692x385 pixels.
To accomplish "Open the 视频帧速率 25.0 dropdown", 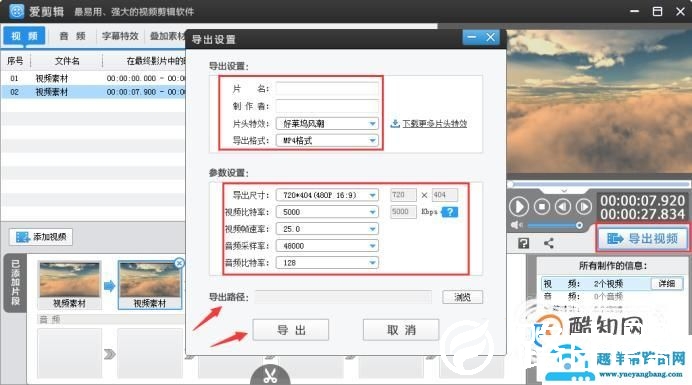I will (327, 229).
